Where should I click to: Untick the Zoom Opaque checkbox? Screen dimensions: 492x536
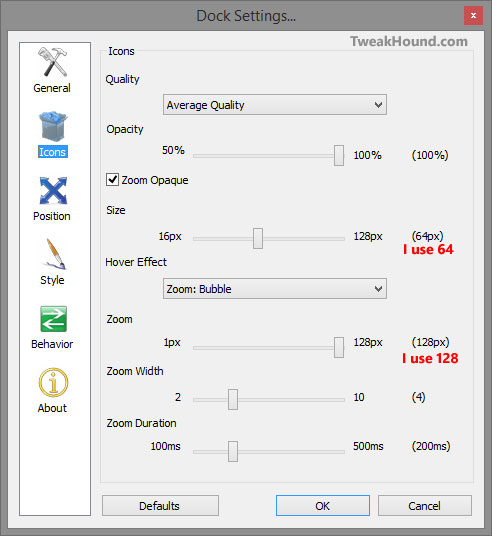(112, 179)
